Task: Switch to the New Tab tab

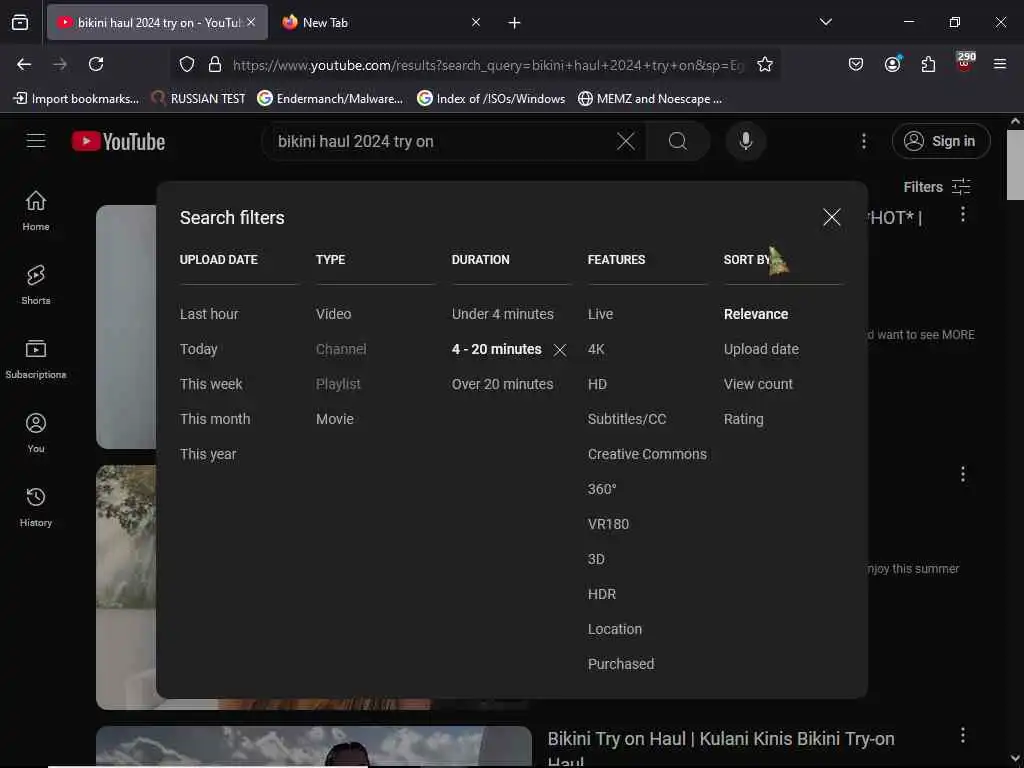Action: pos(381,22)
